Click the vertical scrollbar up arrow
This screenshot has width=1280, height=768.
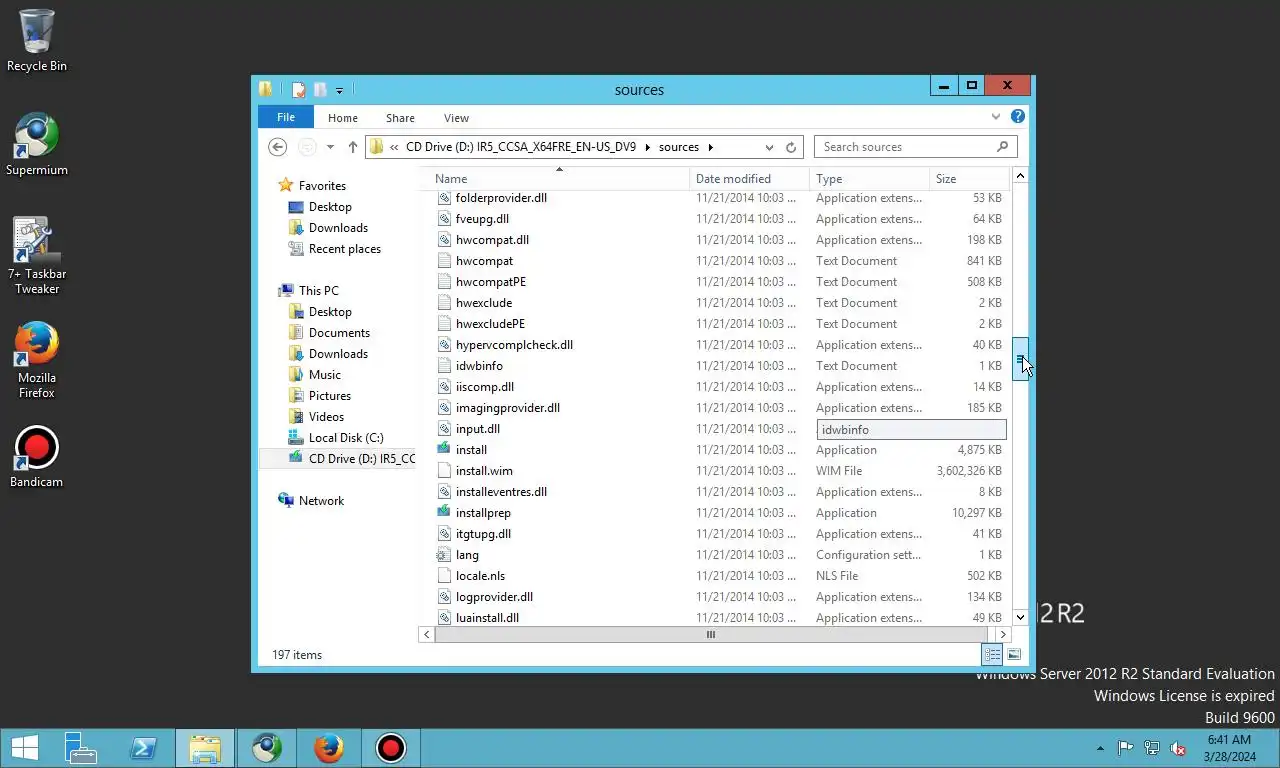coord(1020,176)
